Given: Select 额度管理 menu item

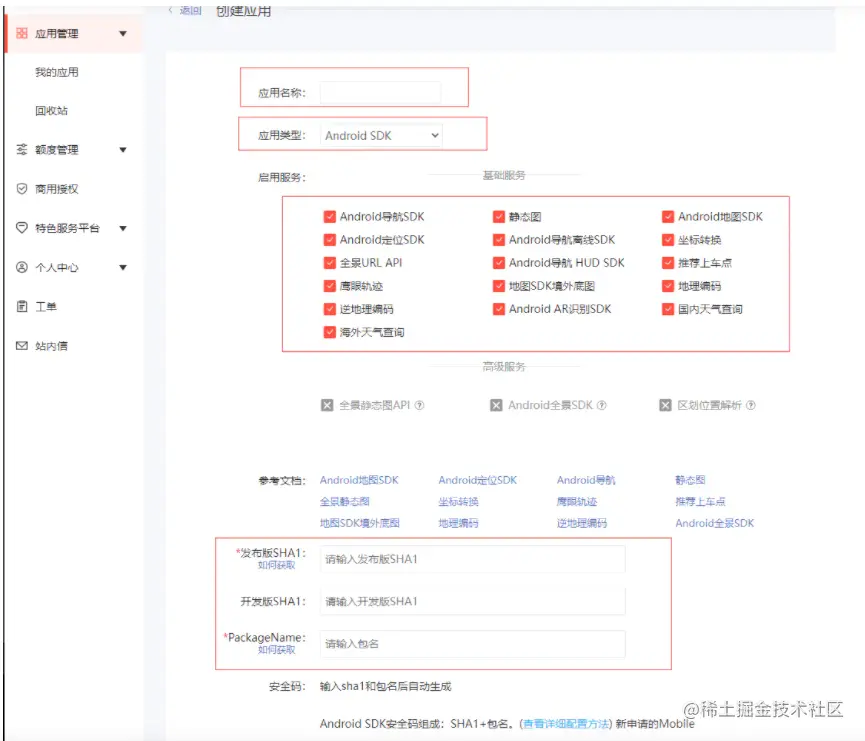Looking at the screenshot, I should click(57, 150).
